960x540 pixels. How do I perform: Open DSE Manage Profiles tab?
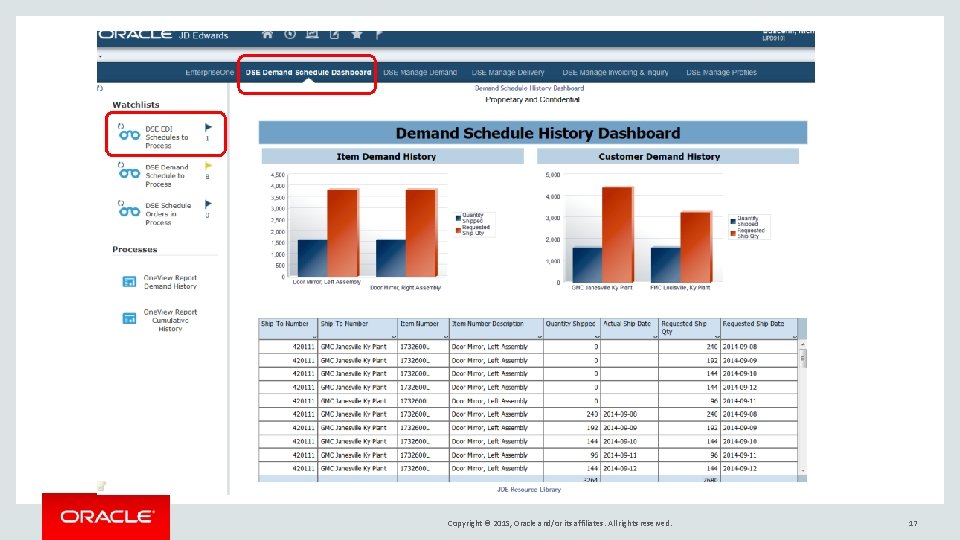coord(721,72)
